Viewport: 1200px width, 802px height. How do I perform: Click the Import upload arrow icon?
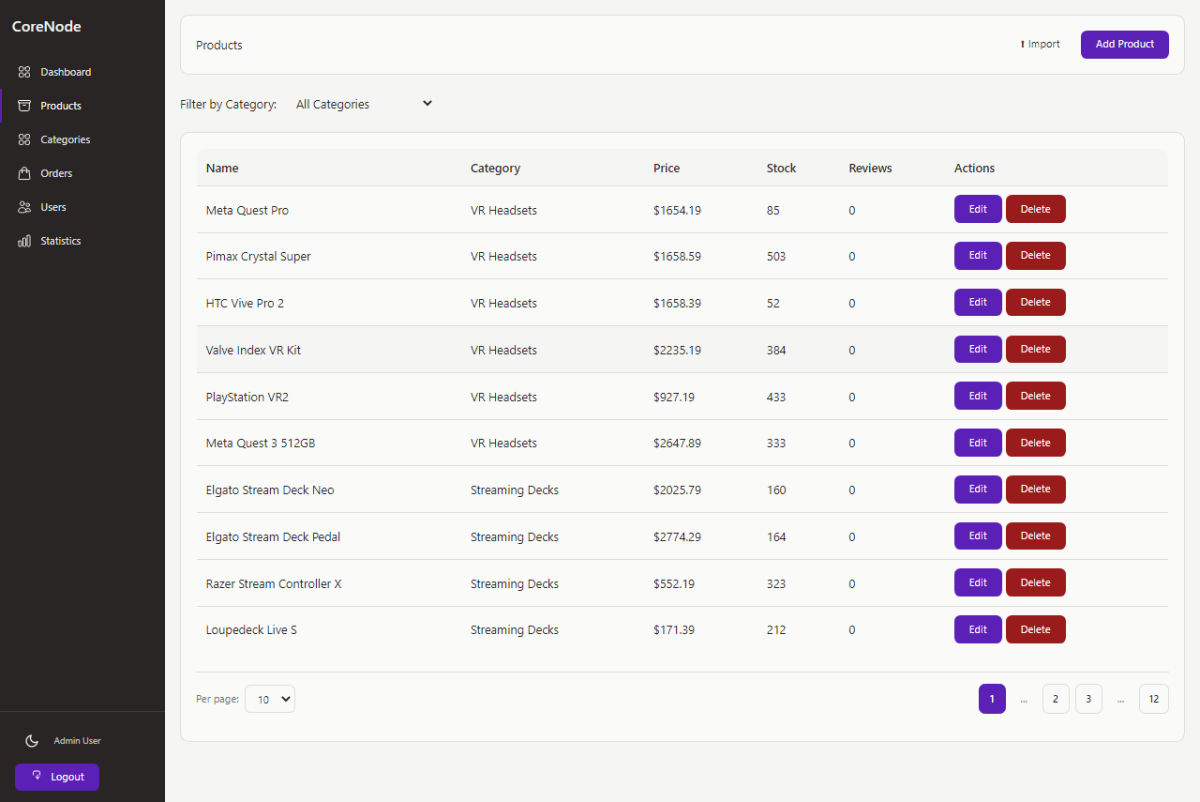1022,44
